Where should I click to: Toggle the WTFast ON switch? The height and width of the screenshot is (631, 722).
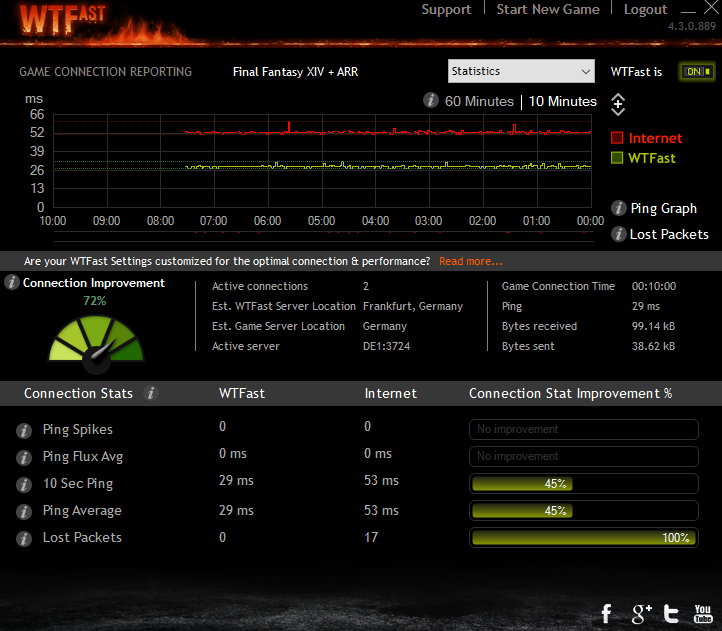point(696,72)
